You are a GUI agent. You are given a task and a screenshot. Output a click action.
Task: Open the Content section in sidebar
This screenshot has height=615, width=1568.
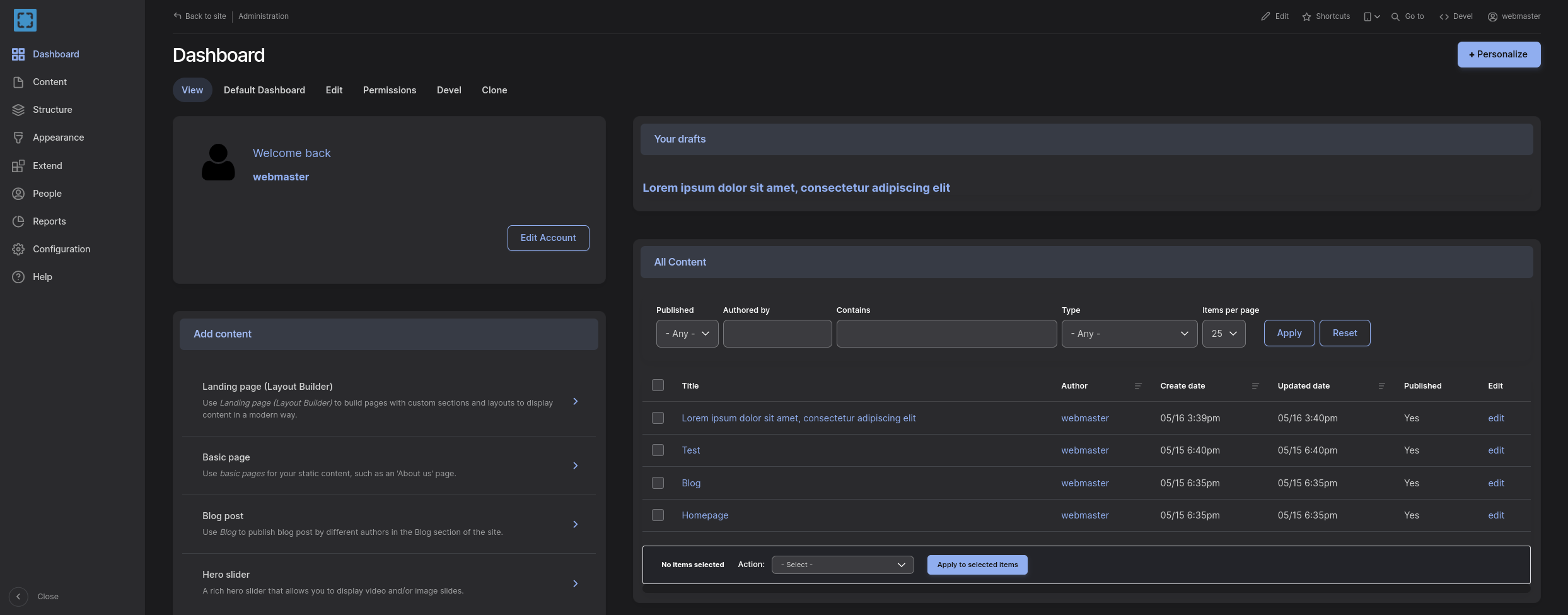tap(49, 81)
